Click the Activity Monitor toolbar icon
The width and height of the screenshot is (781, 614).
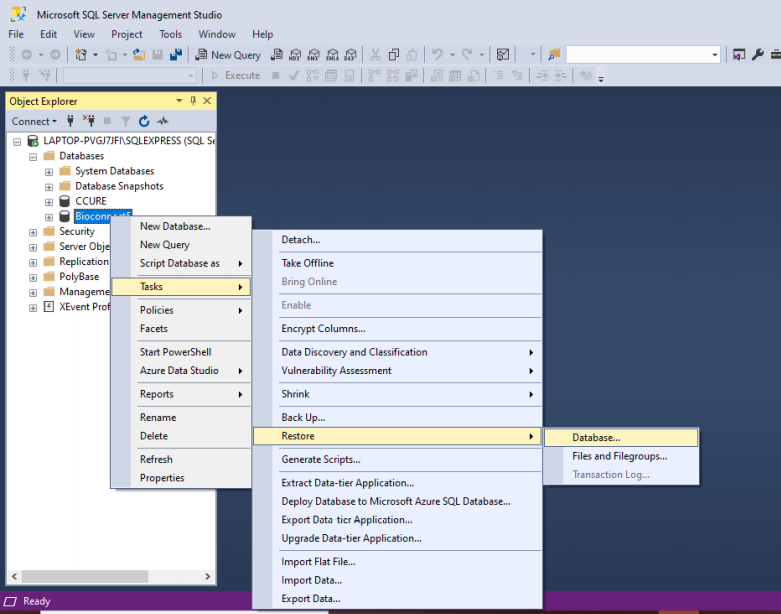[x=503, y=55]
